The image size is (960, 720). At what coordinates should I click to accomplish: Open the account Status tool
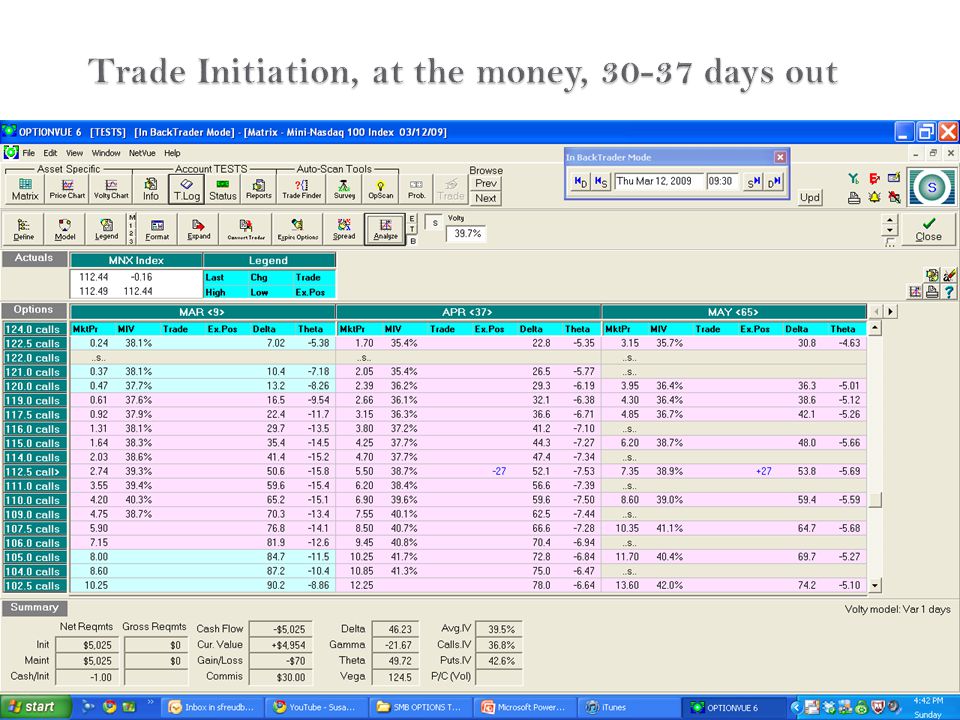click(223, 189)
